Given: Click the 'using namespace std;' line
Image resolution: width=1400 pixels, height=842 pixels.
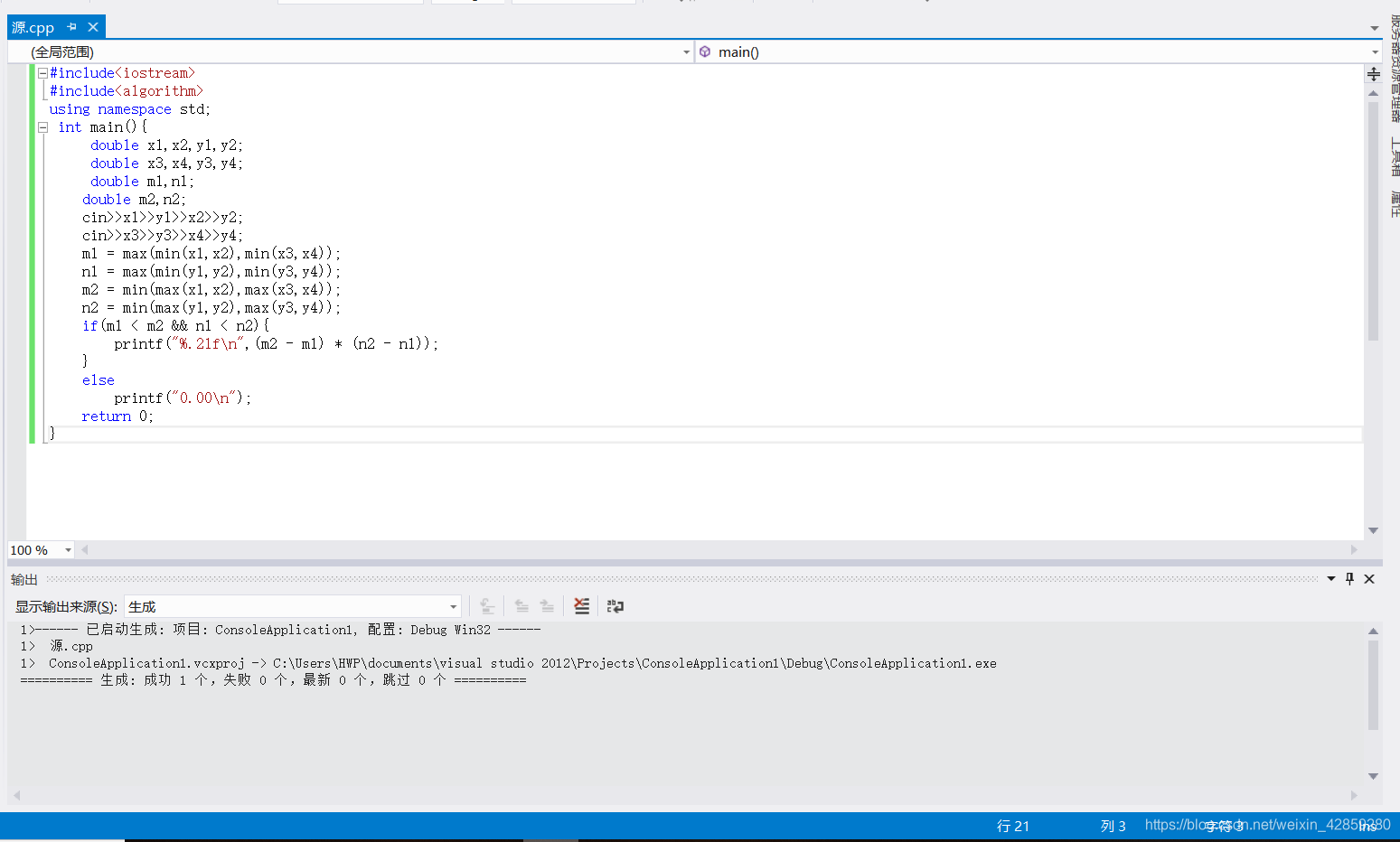Looking at the screenshot, I should (129, 109).
